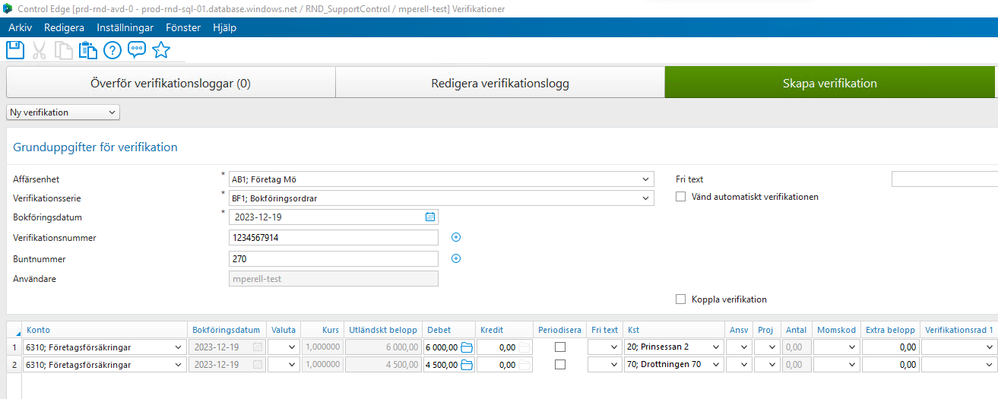The width and height of the screenshot is (998, 399).
Task: Click the Momskod column header
Action: click(x=836, y=330)
